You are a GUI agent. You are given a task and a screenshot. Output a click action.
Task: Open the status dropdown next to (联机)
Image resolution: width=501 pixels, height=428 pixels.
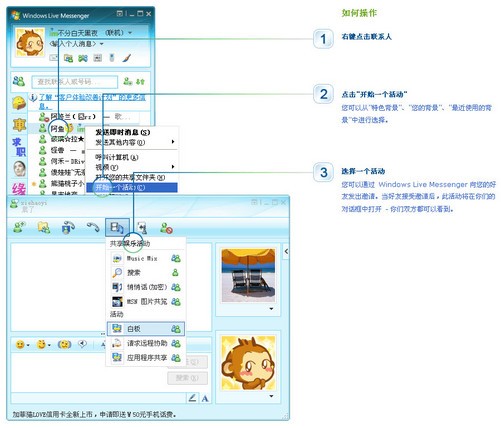pyautogui.click(x=130, y=33)
